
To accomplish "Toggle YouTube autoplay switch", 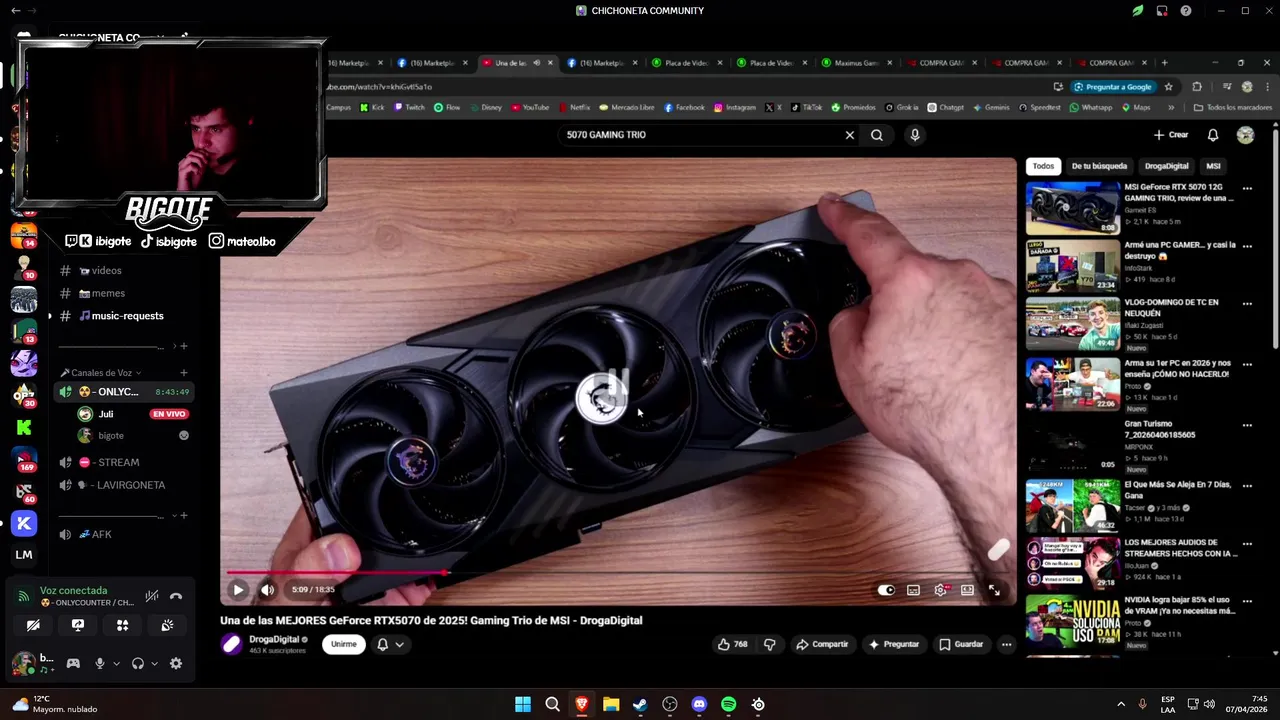I will [886, 590].
